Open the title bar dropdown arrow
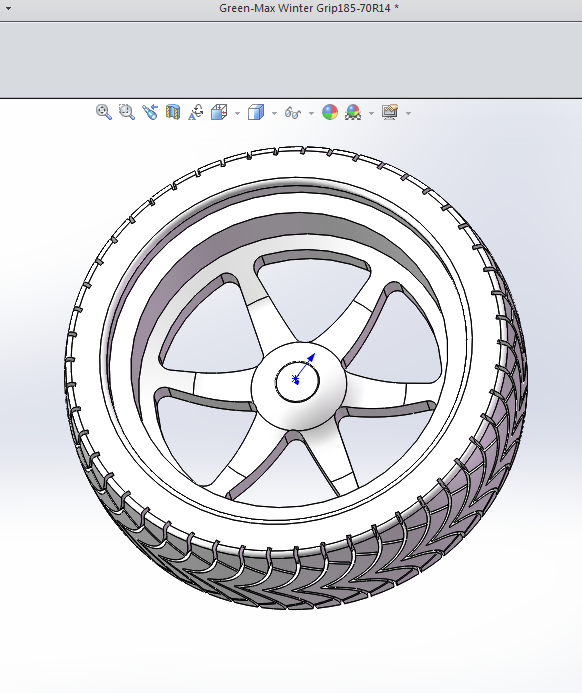Image resolution: width=582 pixels, height=693 pixels. [x=8, y=8]
